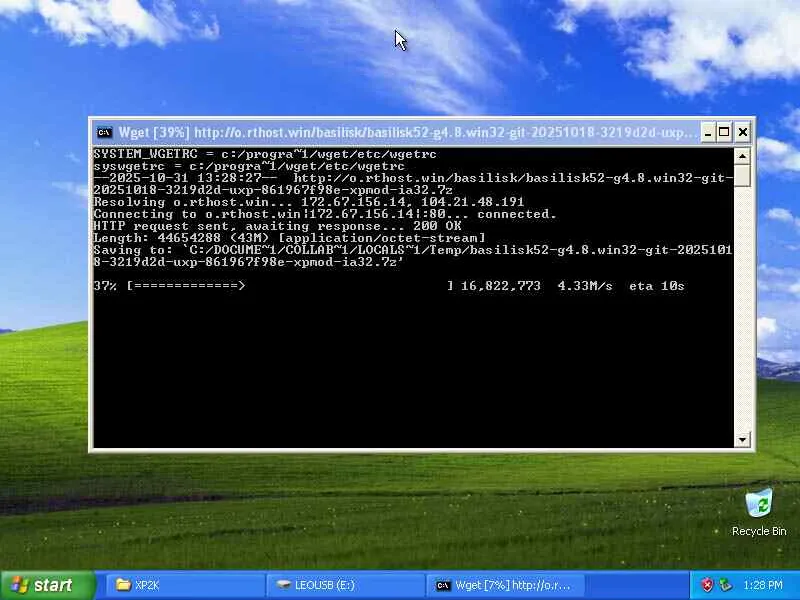Activate the Wget taskbar button
Viewport: 800px width, 600px height.
tap(505, 585)
